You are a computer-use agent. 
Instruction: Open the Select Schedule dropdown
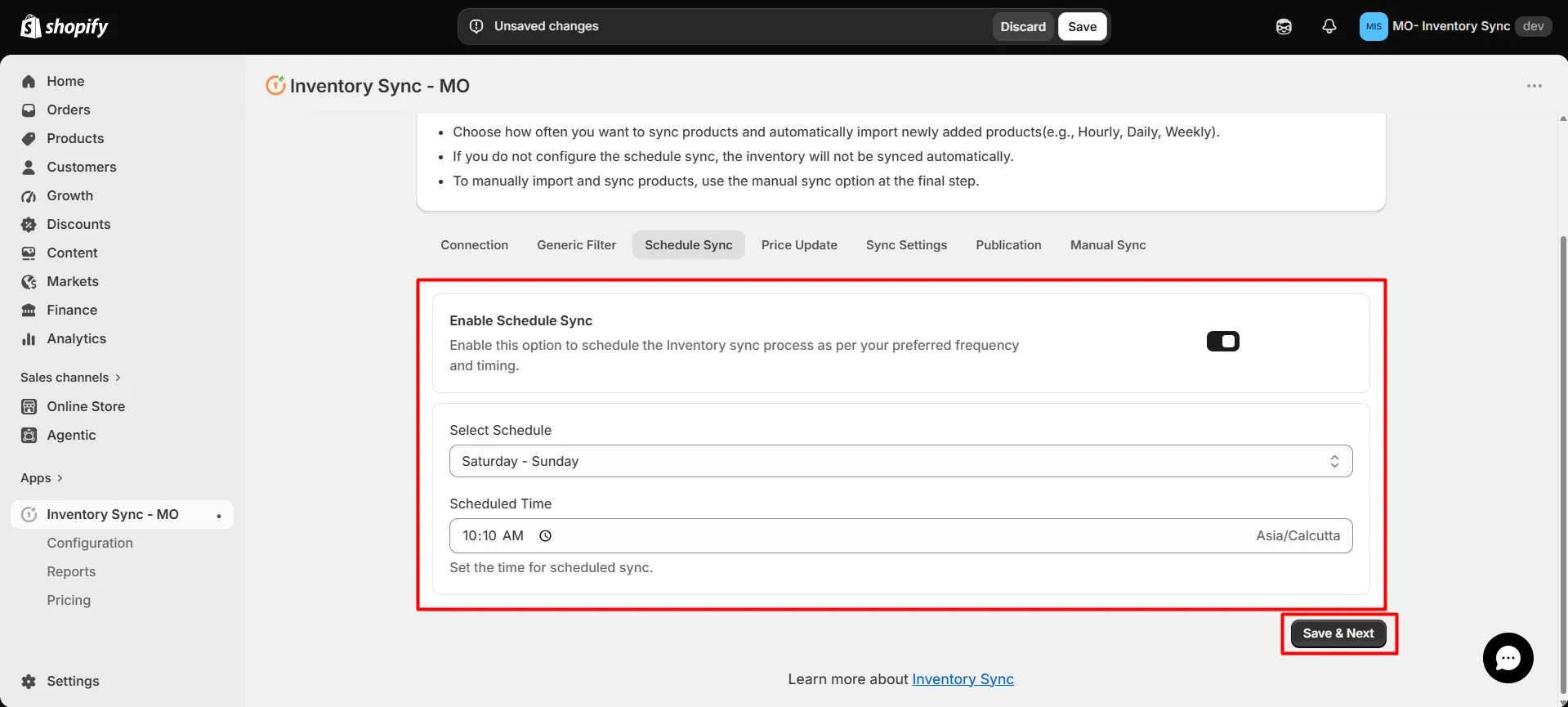tap(900, 461)
